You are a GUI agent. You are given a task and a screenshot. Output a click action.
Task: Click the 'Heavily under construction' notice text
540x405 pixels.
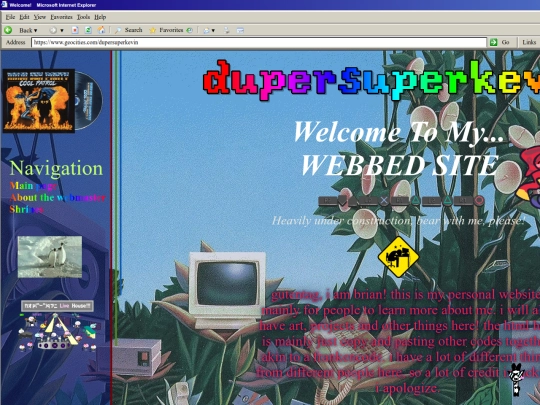coord(398,221)
